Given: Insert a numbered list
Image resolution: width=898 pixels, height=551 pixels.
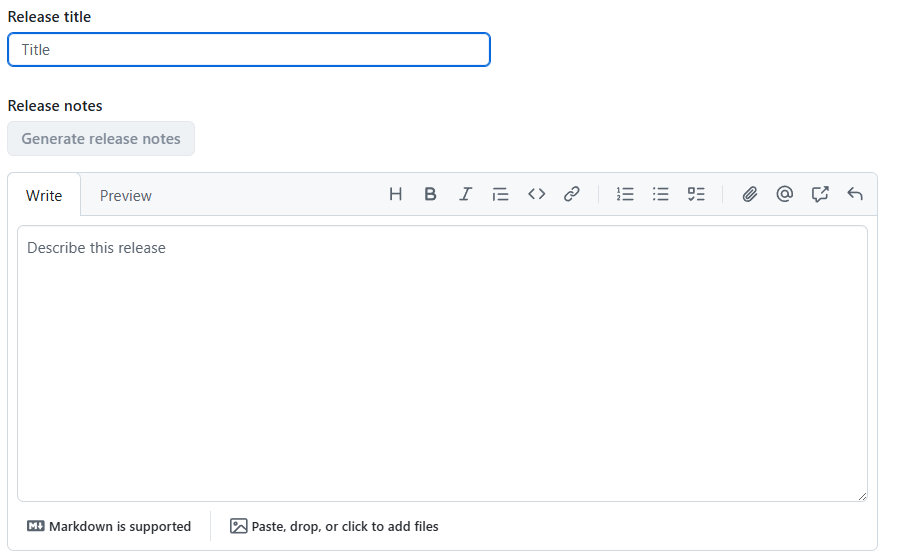Looking at the screenshot, I should [625, 194].
